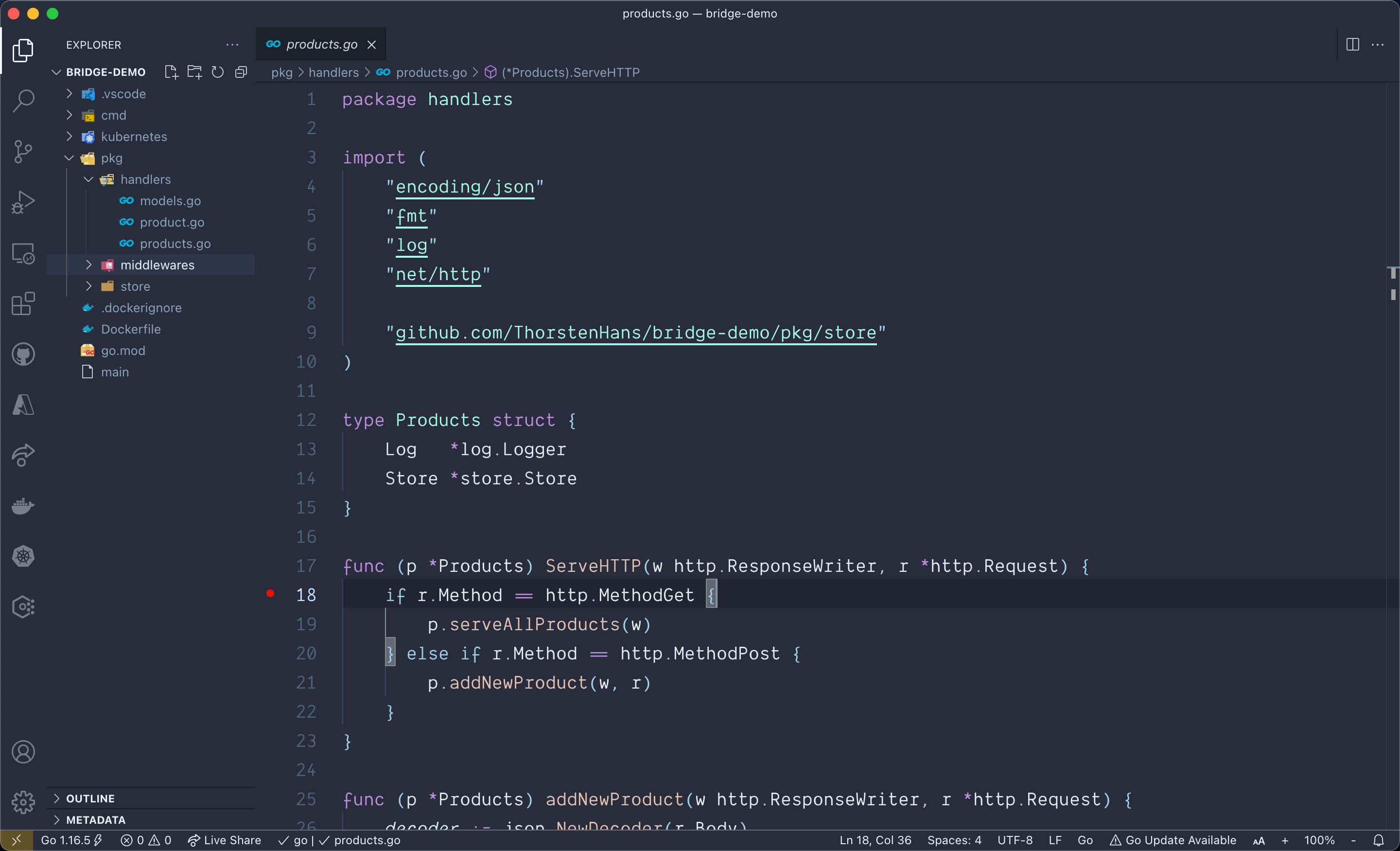Refresh the explorer file tree
Viewport: 1400px width, 851px height.
point(218,72)
